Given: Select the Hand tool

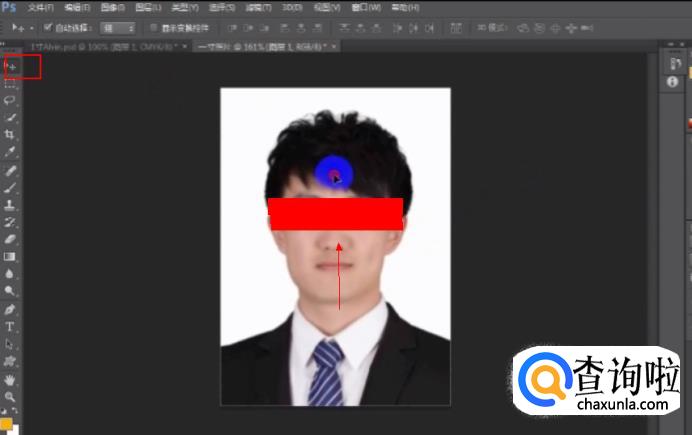Looking at the screenshot, I should click(10, 379).
